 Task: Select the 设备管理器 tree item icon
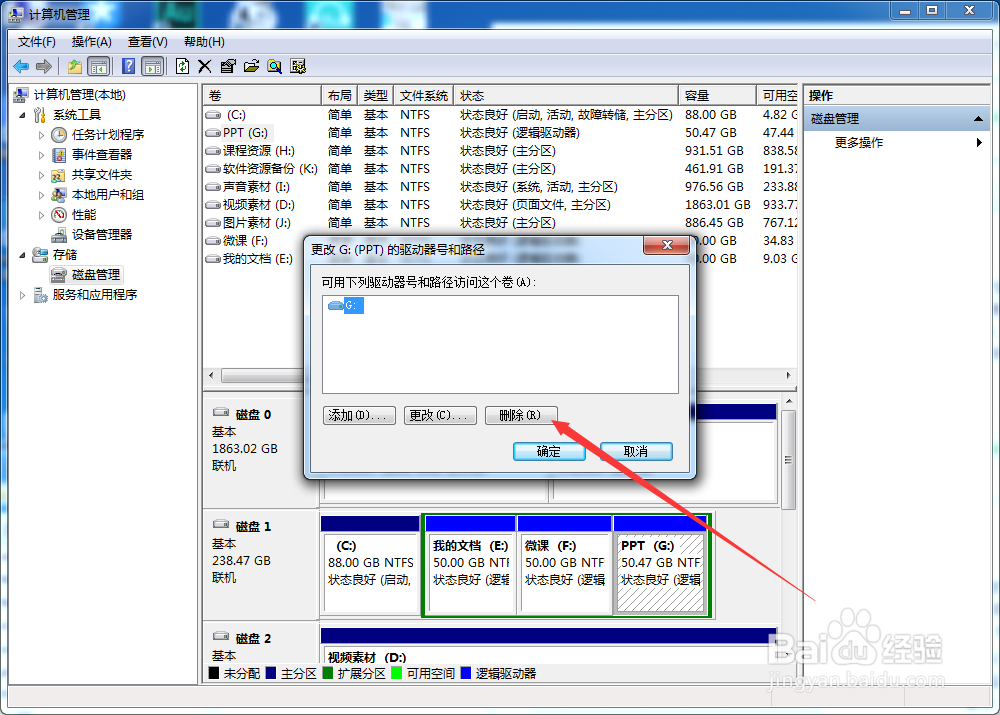[x=60, y=234]
